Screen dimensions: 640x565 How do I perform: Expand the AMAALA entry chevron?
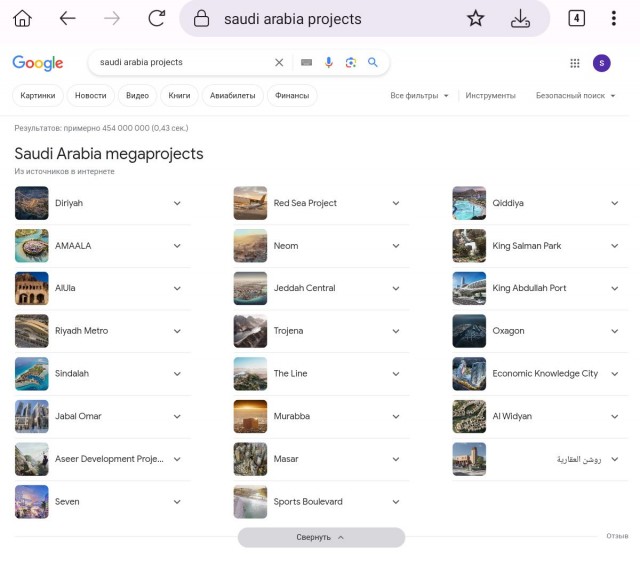click(177, 246)
